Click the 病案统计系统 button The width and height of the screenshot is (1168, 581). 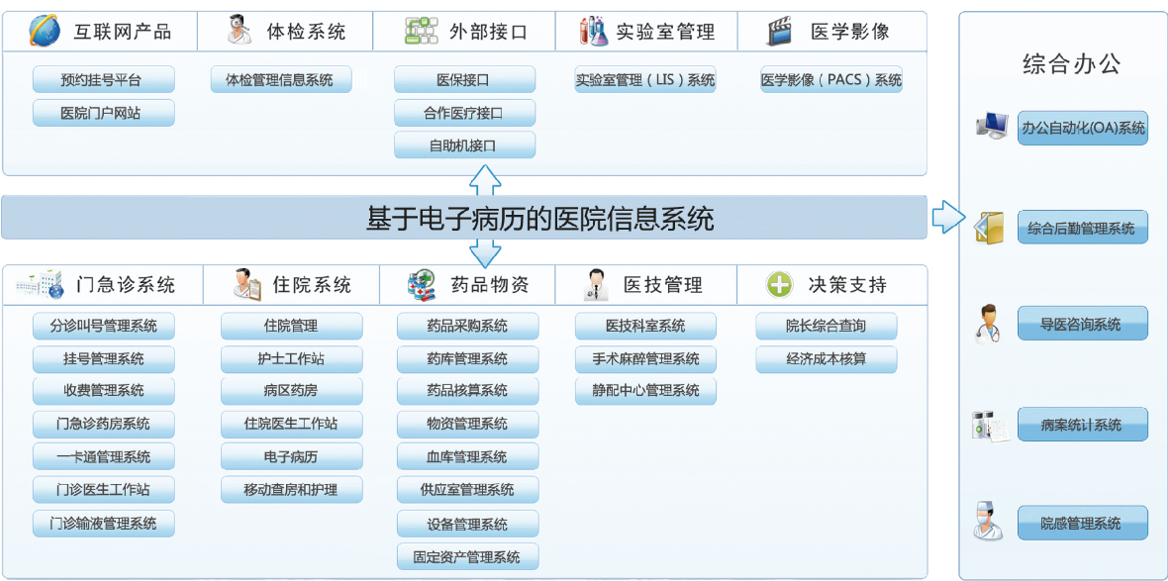point(1082,425)
